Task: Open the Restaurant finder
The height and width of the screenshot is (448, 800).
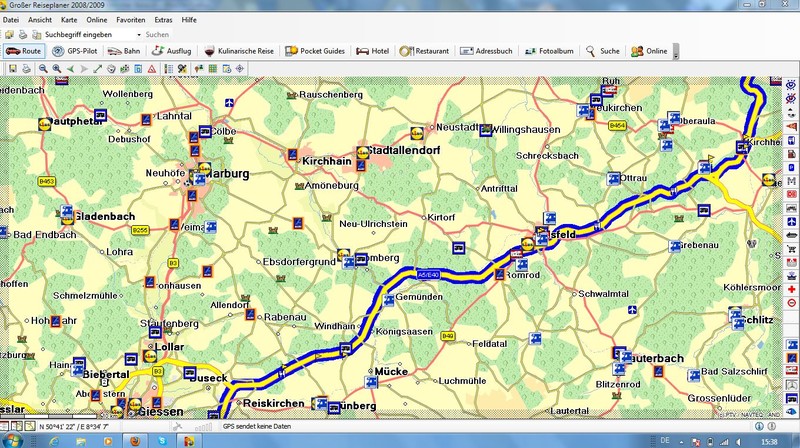Action: tap(425, 51)
